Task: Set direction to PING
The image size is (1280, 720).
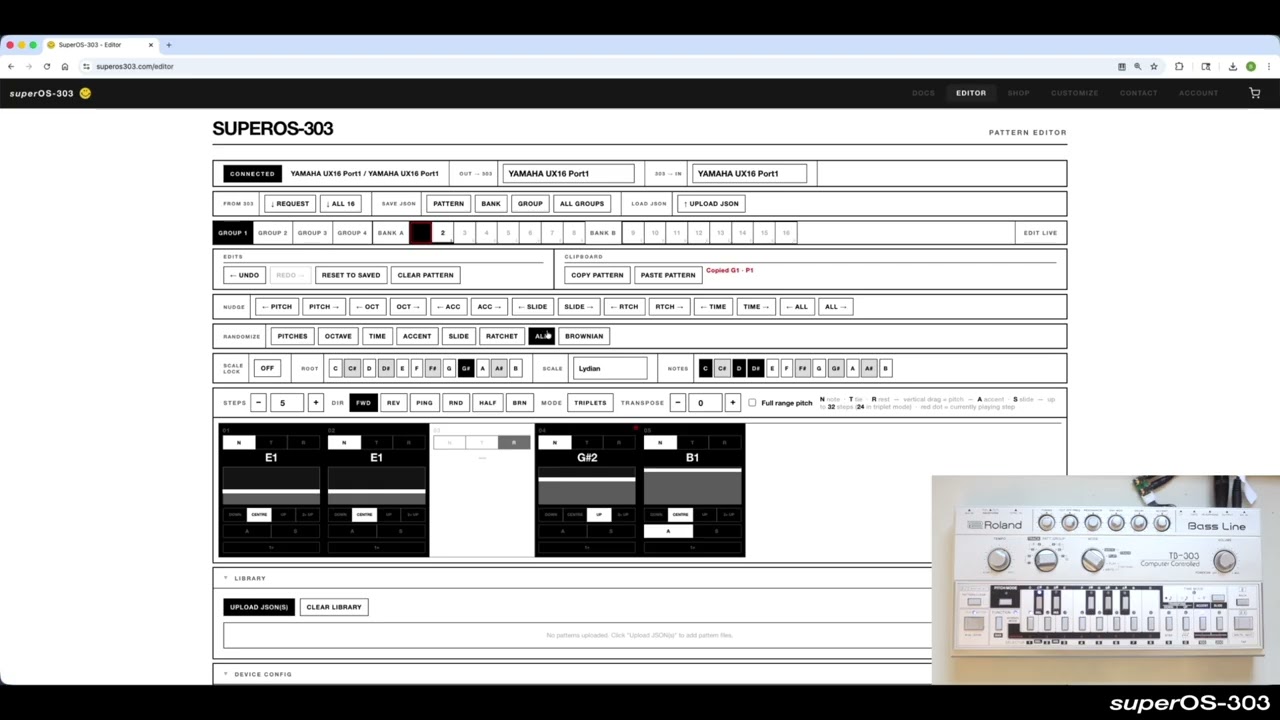Action: click(424, 403)
